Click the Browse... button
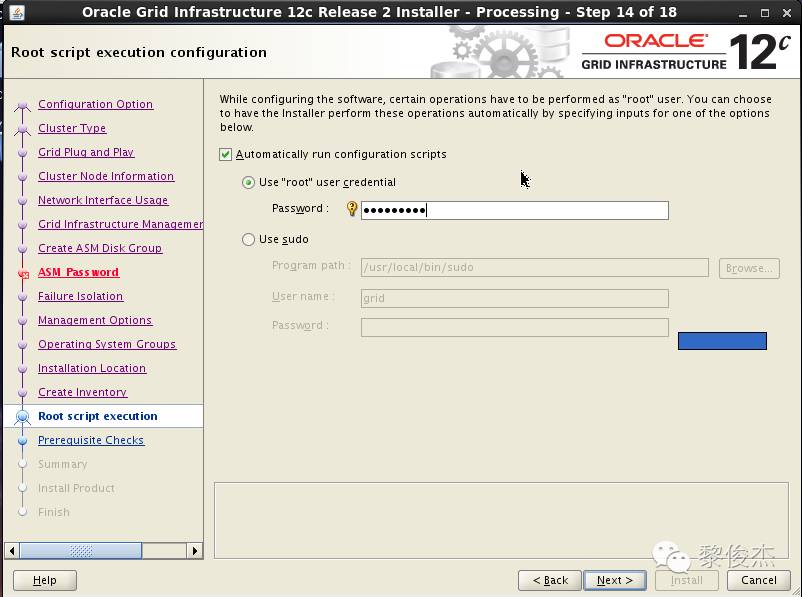The width and height of the screenshot is (802, 597). coord(749,268)
